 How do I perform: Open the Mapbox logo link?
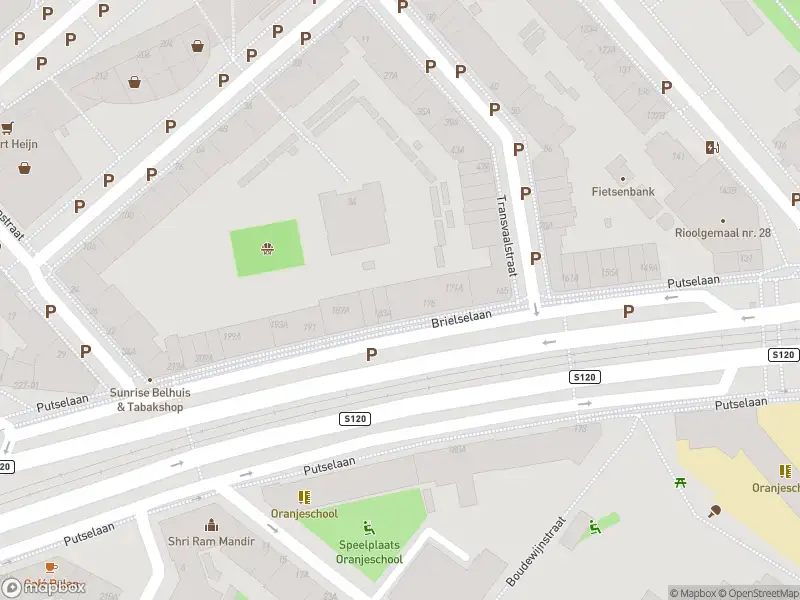click(x=43, y=587)
